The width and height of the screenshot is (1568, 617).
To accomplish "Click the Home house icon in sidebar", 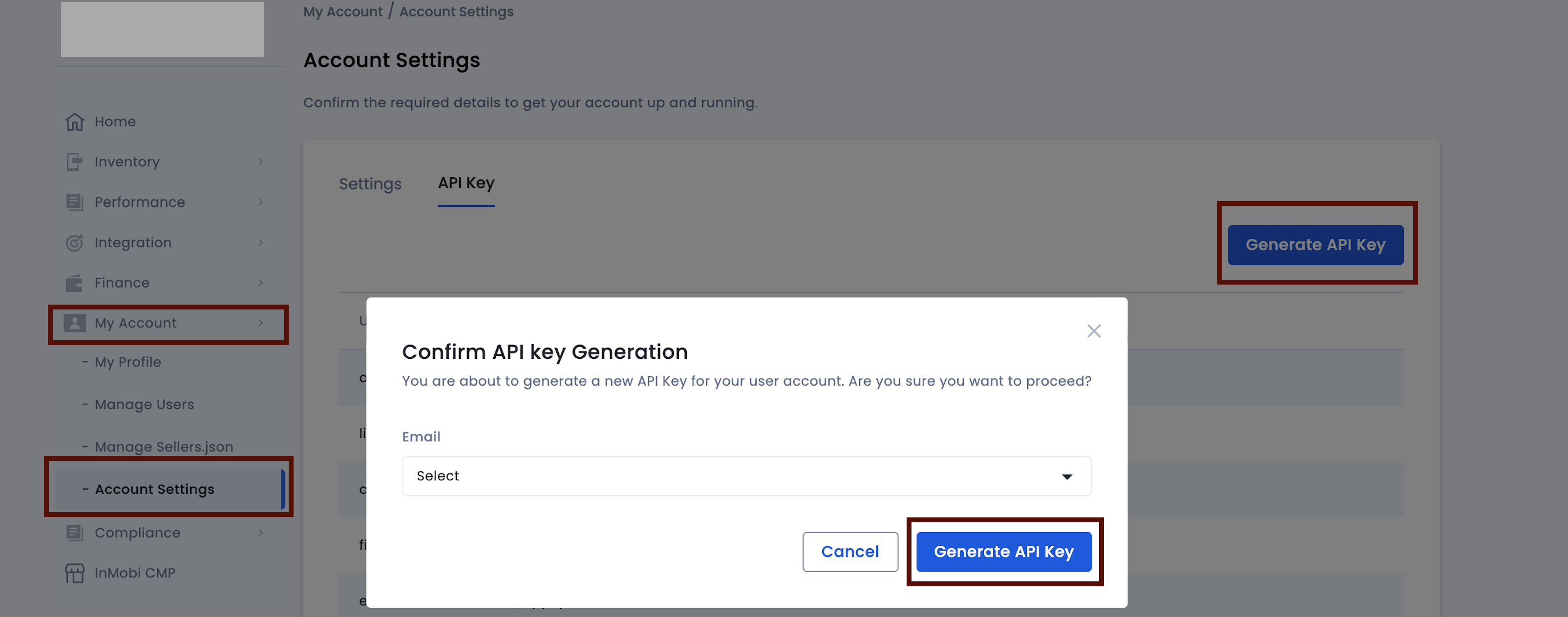I will pos(74,122).
